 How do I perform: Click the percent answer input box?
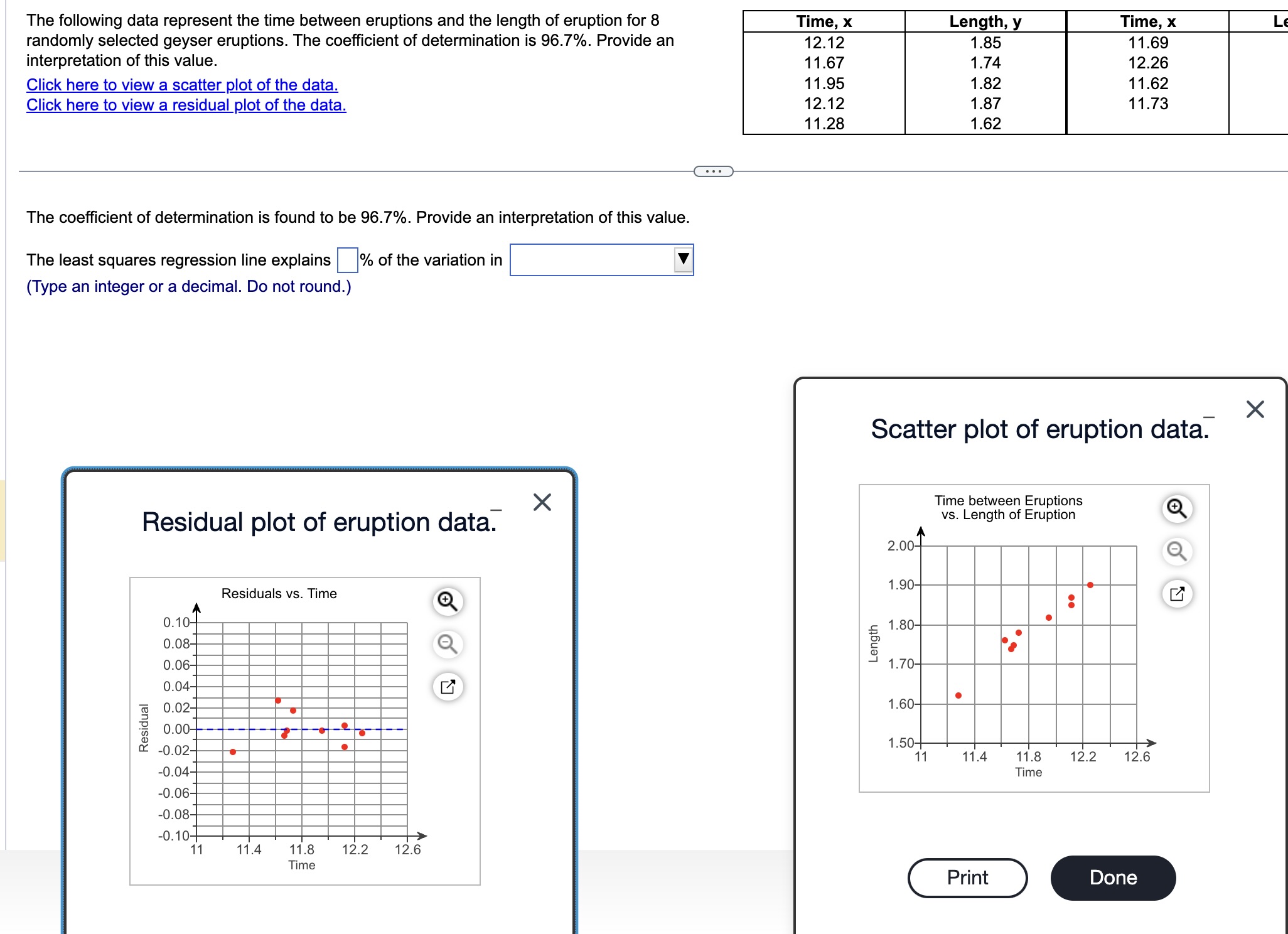point(348,260)
